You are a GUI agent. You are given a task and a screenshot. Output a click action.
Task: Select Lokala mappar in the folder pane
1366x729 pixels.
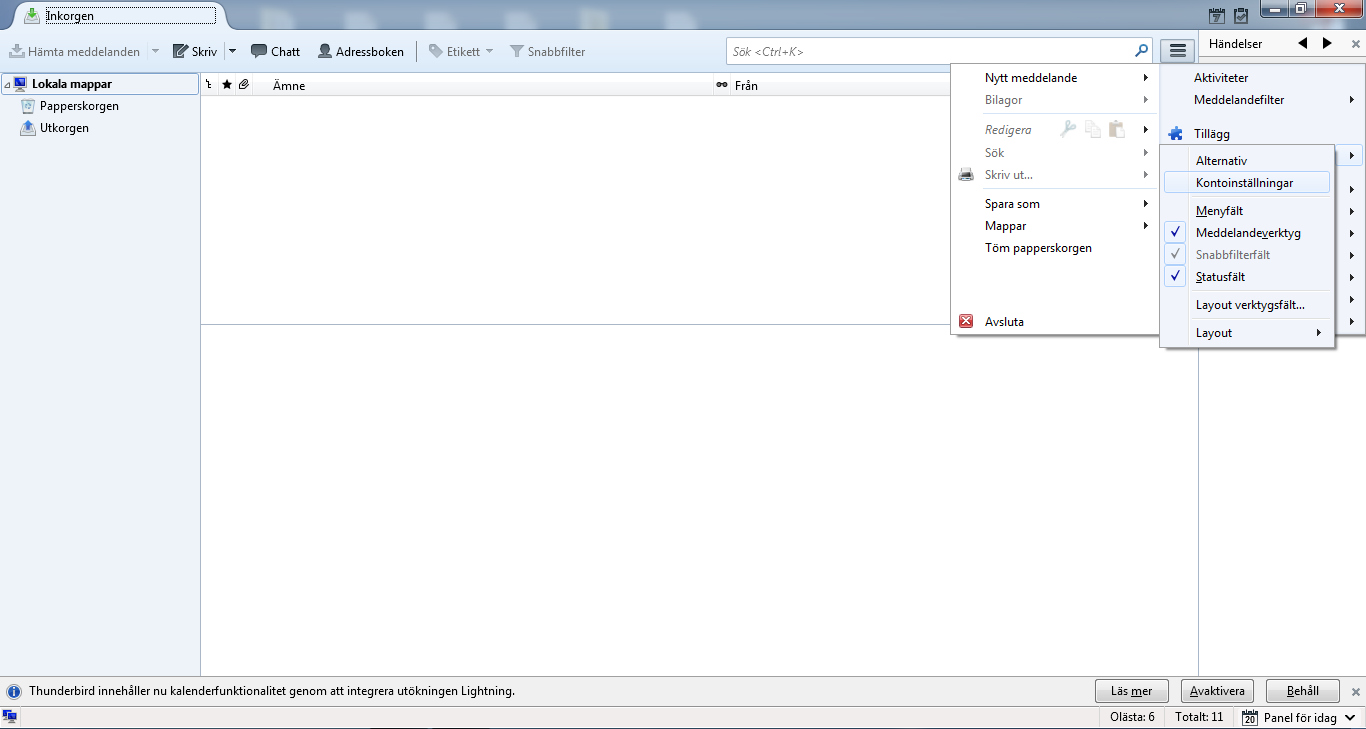[101, 84]
